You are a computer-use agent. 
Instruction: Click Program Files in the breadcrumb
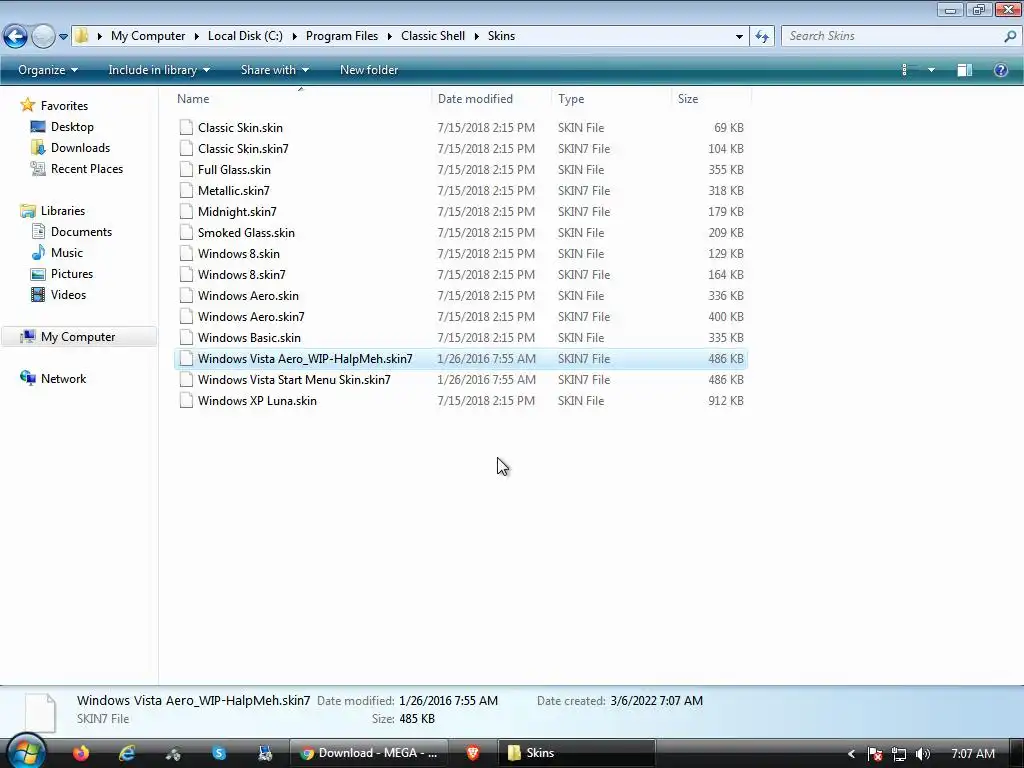point(342,36)
